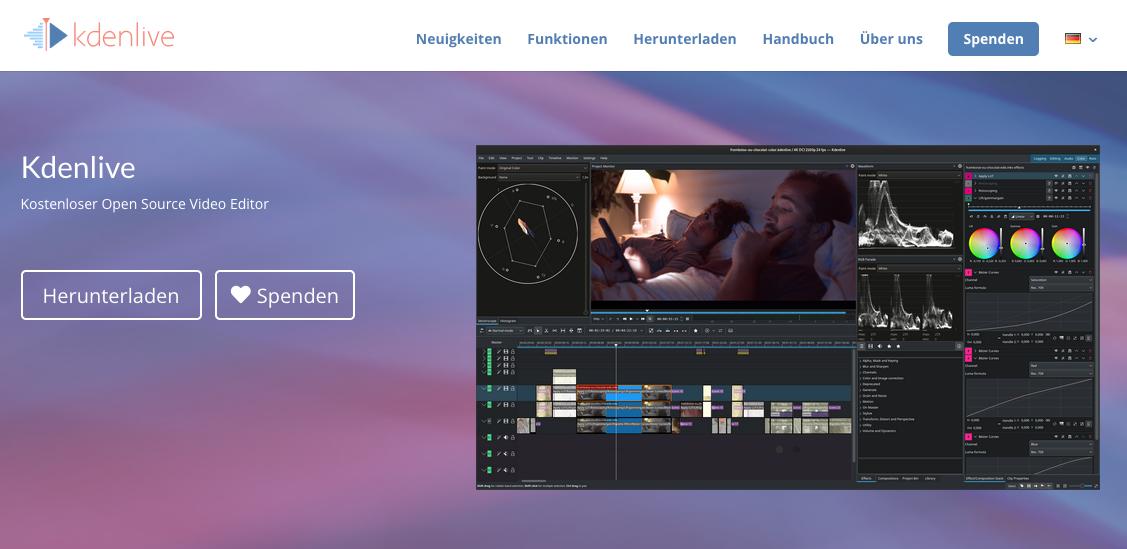The height and width of the screenshot is (549, 1127).
Task: Click heart icon on the Spenden button
Action: [240, 295]
